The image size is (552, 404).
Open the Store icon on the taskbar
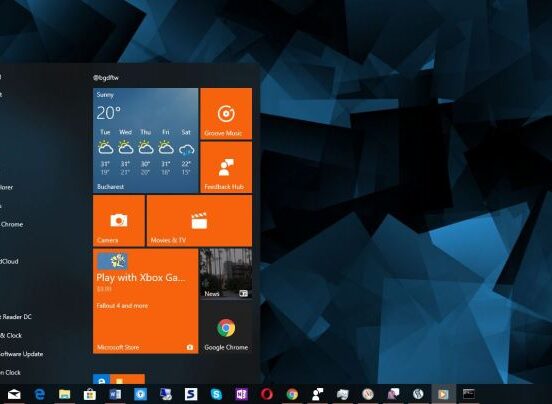(x=90, y=394)
